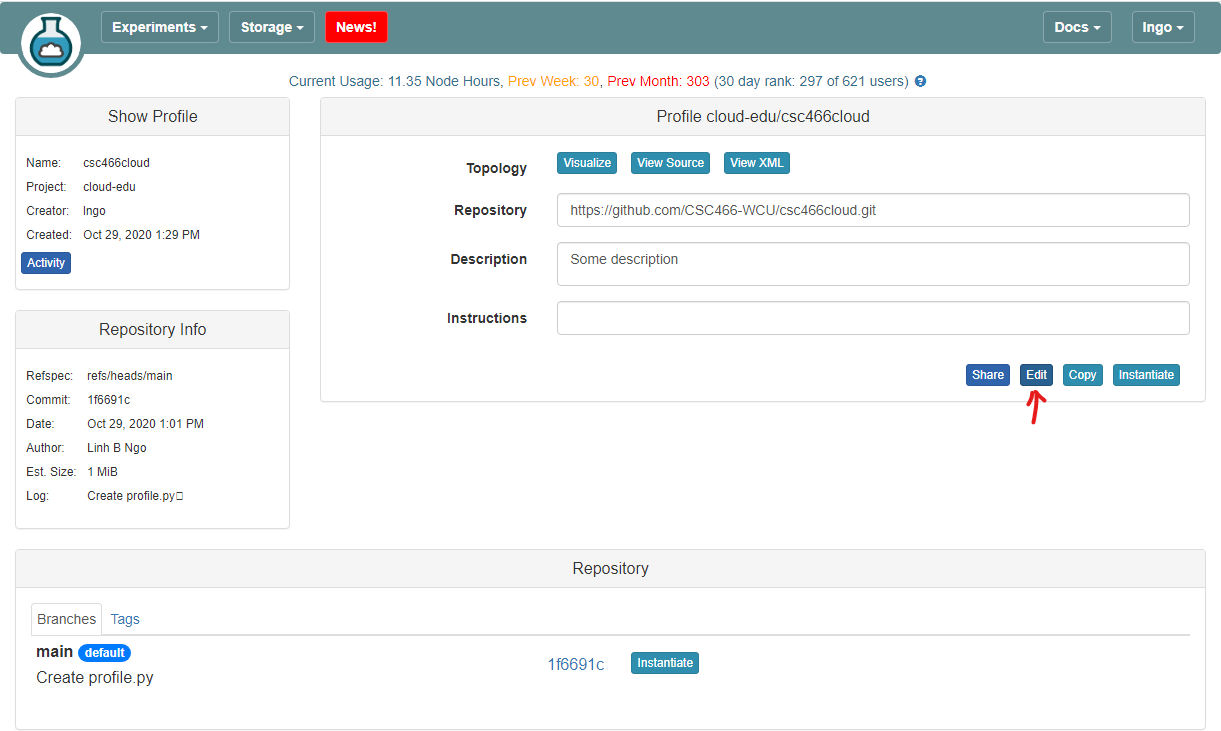The width and height of the screenshot is (1221, 731).
Task: Open View XML for the topology
Action: [757, 163]
